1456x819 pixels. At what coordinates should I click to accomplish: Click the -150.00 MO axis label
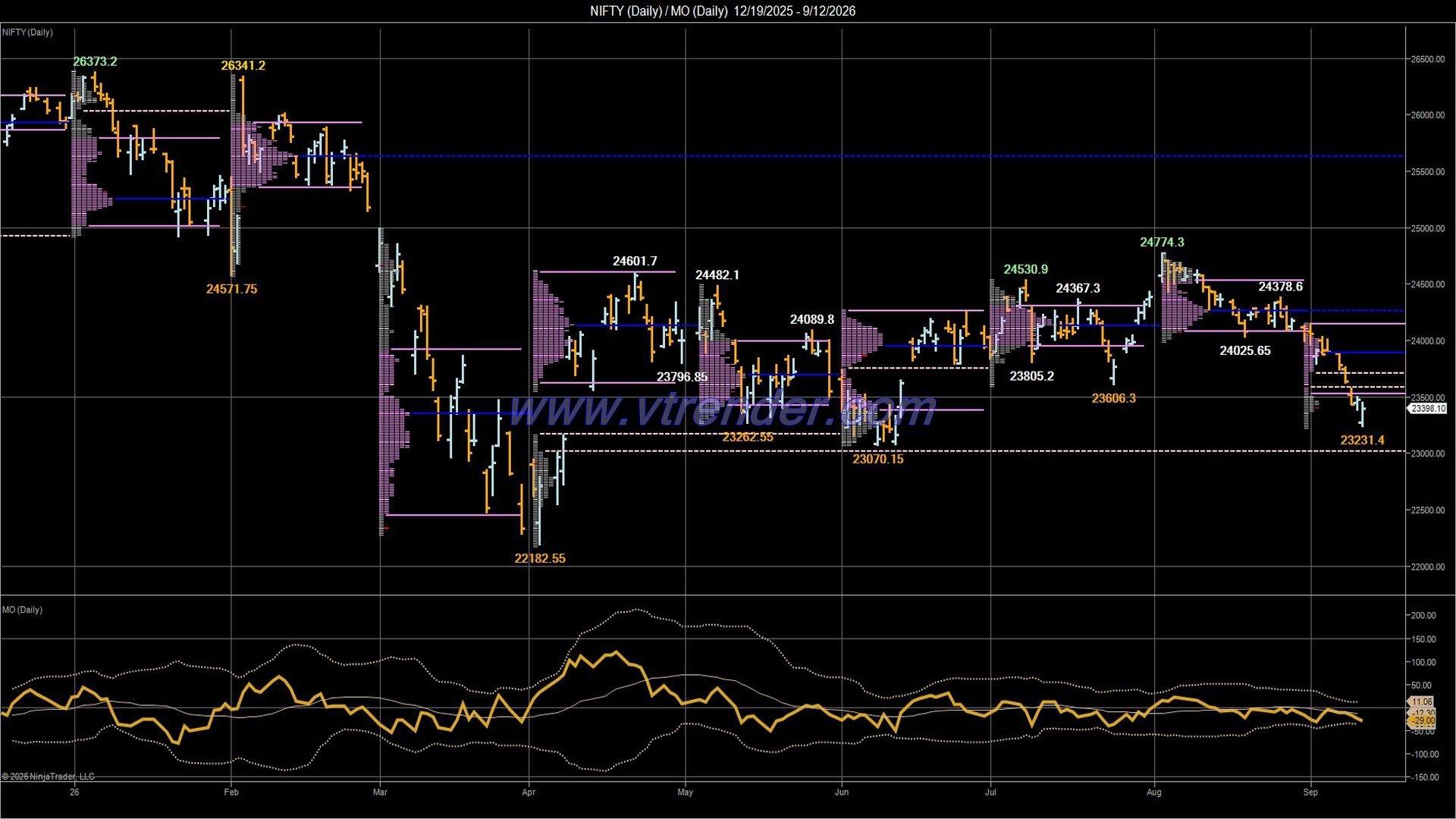pos(1423,777)
